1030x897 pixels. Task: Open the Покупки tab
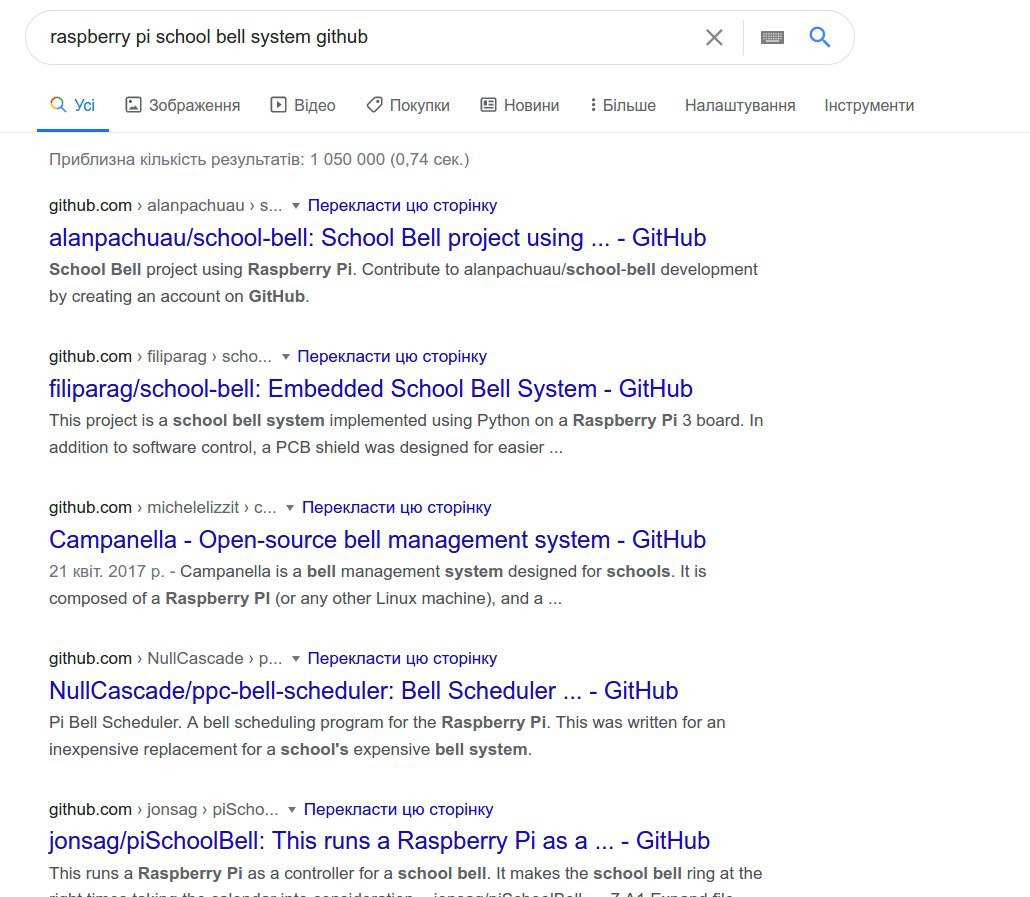[x=408, y=105]
